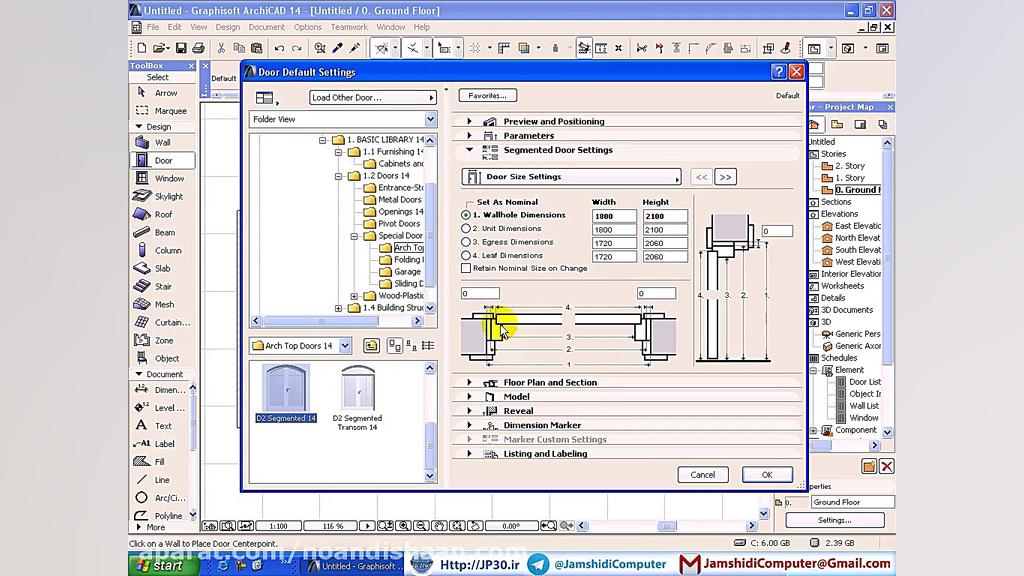Open the Document menu
The width and height of the screenshot is (1024, 576).
[x=266, y=27]
